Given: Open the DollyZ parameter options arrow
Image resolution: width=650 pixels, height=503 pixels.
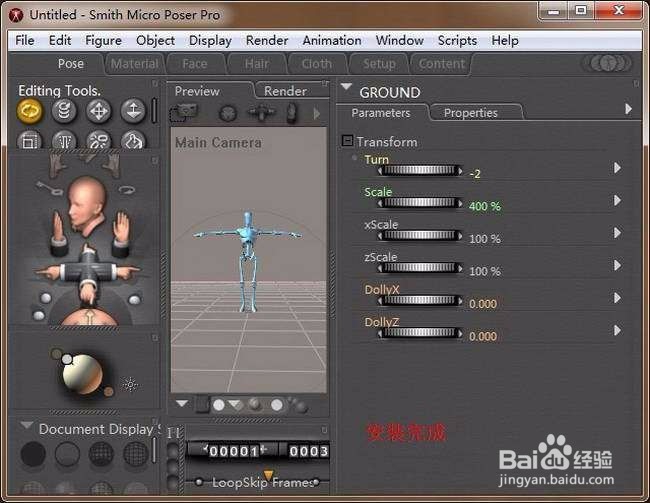Looking at the screenshot, I should (617, 330).
